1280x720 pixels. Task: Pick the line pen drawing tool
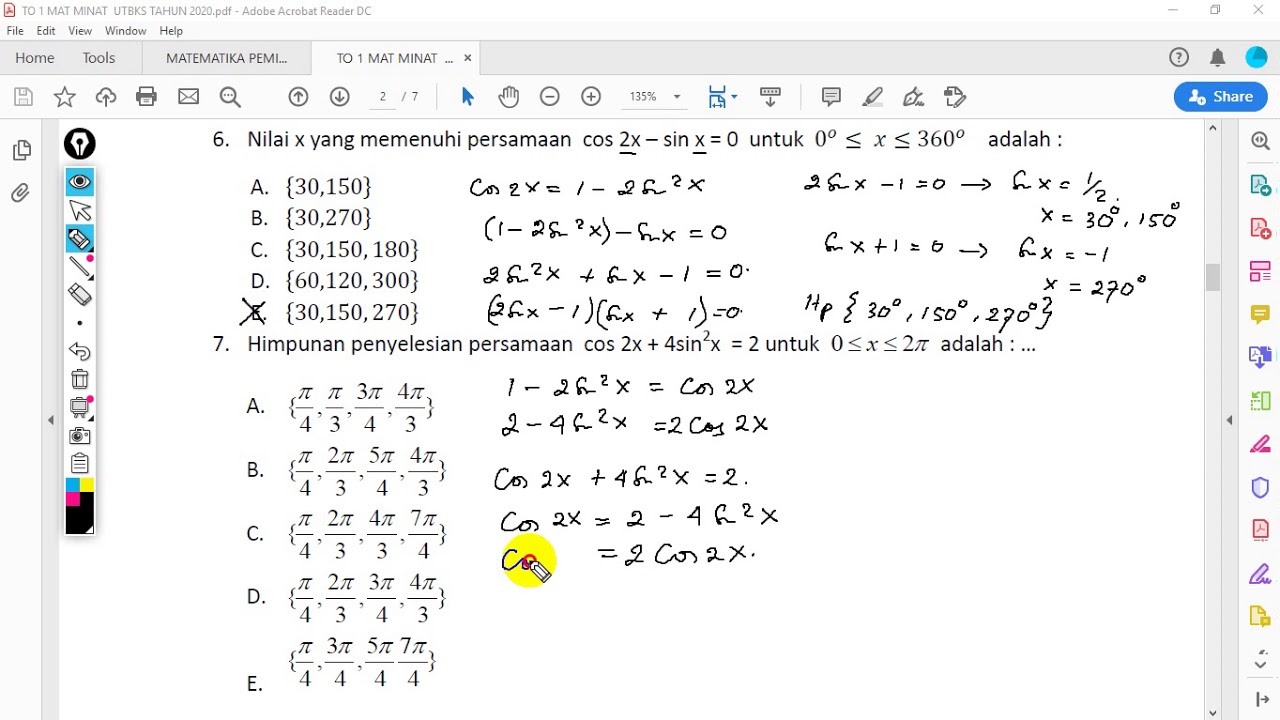pos(80,266)
